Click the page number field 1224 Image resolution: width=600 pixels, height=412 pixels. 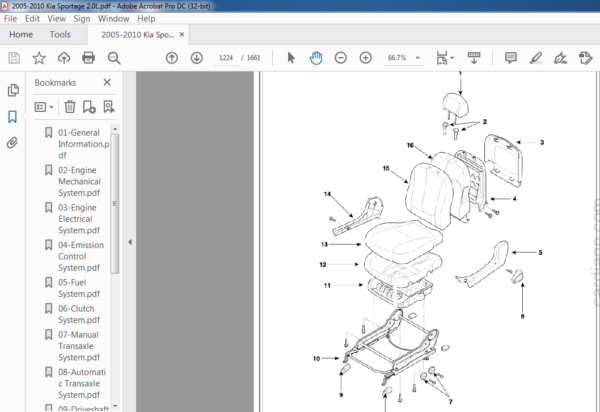pyautogui.click(x=226, y=58)
